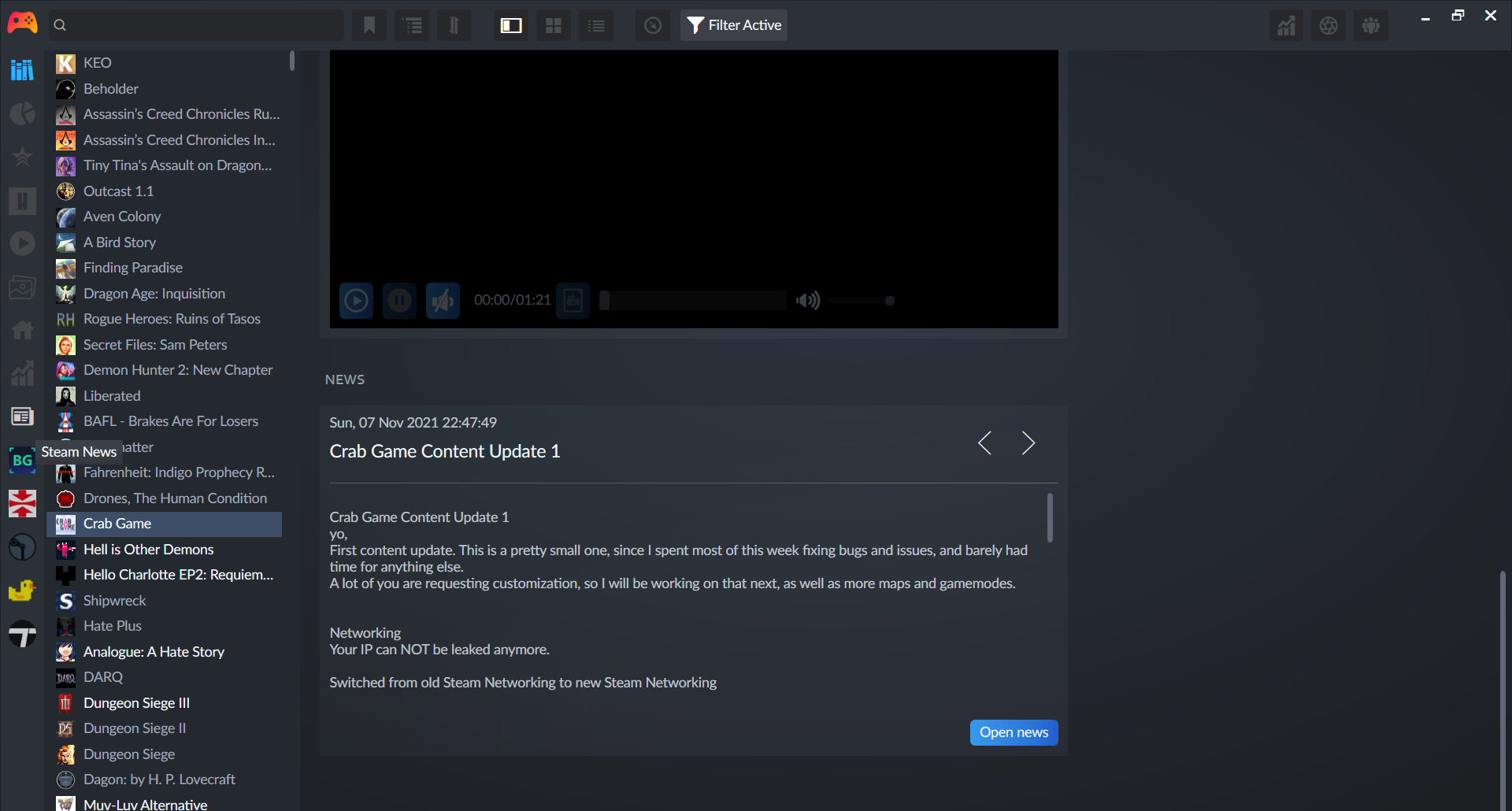1512x811 pixels.
Task: Play the trailer video
Action: pyautogui.click(x=357, y=300)
